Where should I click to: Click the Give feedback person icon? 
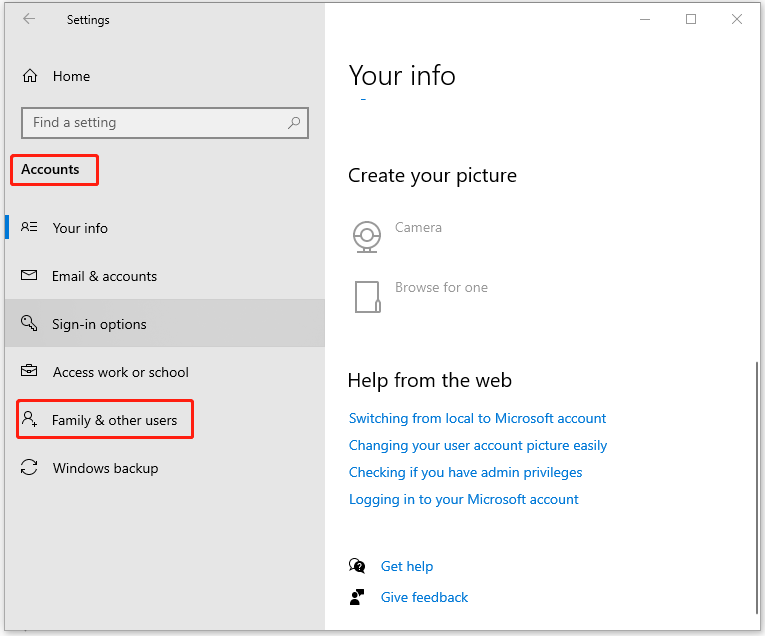click(357, 597)
